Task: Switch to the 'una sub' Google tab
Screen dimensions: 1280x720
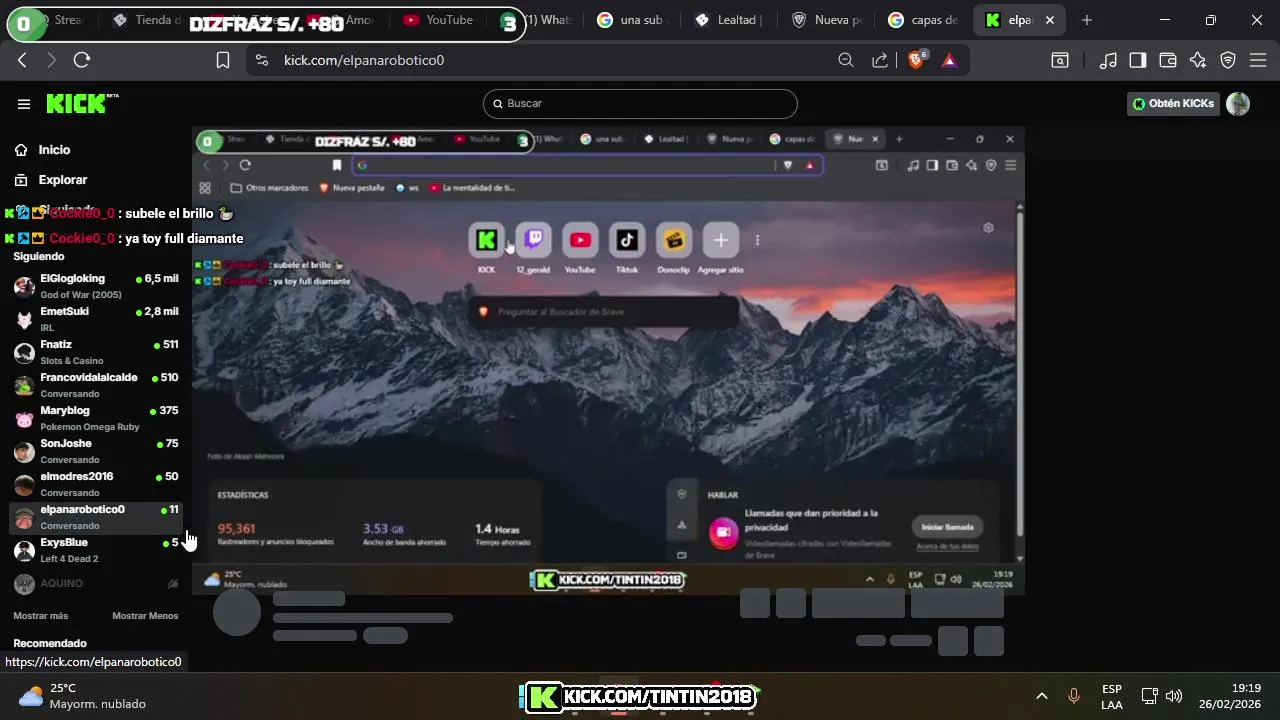Action: (633, 20)
